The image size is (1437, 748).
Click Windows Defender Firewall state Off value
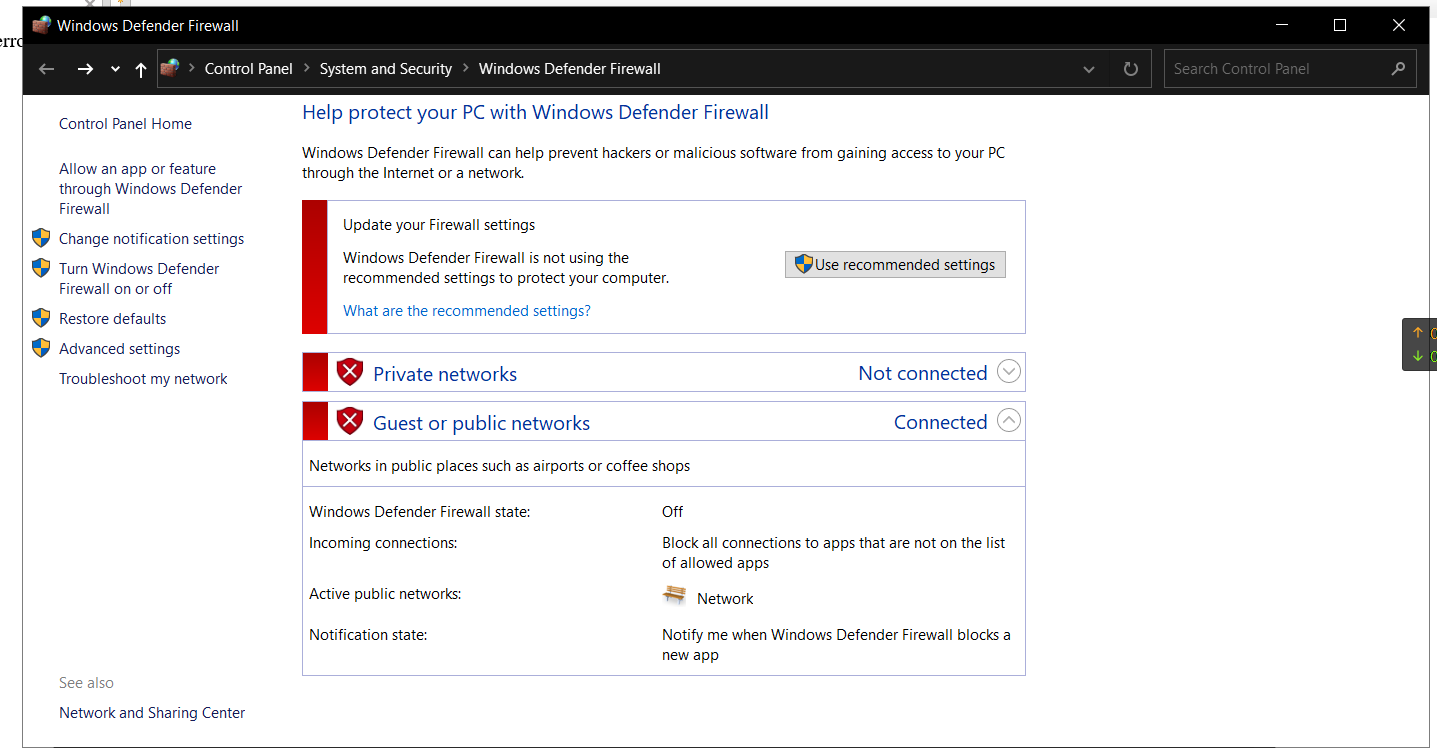[x=673, y=512]
